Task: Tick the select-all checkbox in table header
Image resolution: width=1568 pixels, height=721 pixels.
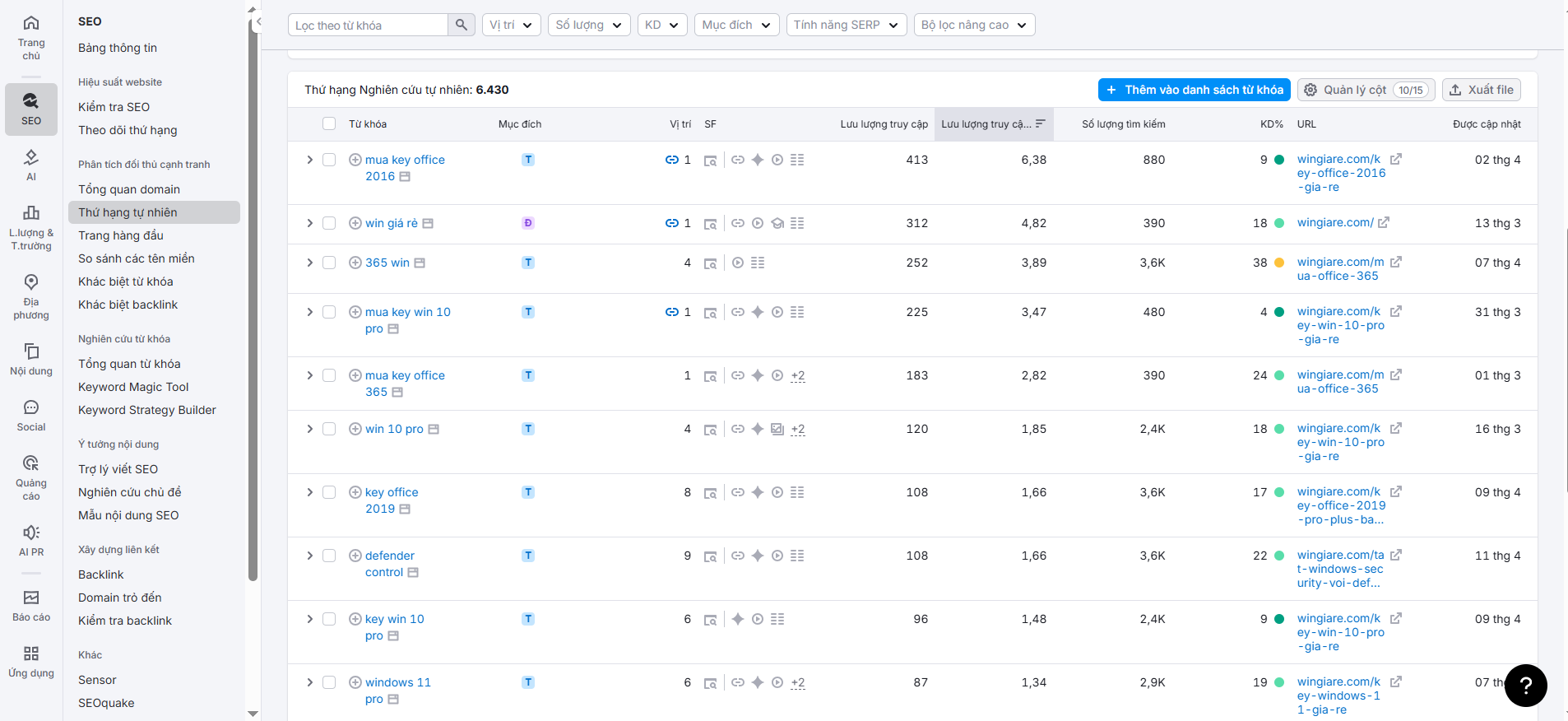Action: tap(329, 123)
